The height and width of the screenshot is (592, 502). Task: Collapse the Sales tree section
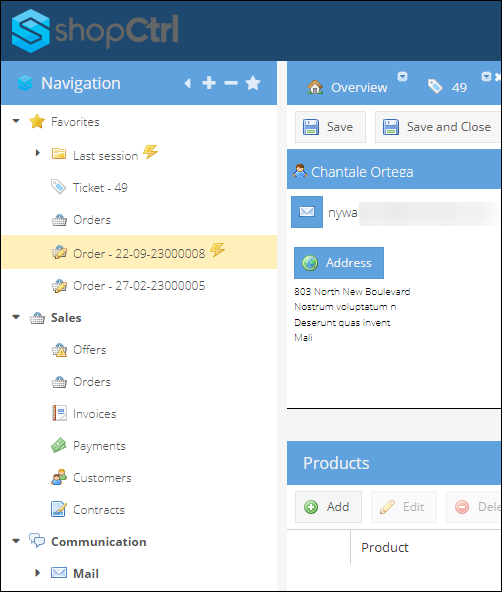coord(16,317)
